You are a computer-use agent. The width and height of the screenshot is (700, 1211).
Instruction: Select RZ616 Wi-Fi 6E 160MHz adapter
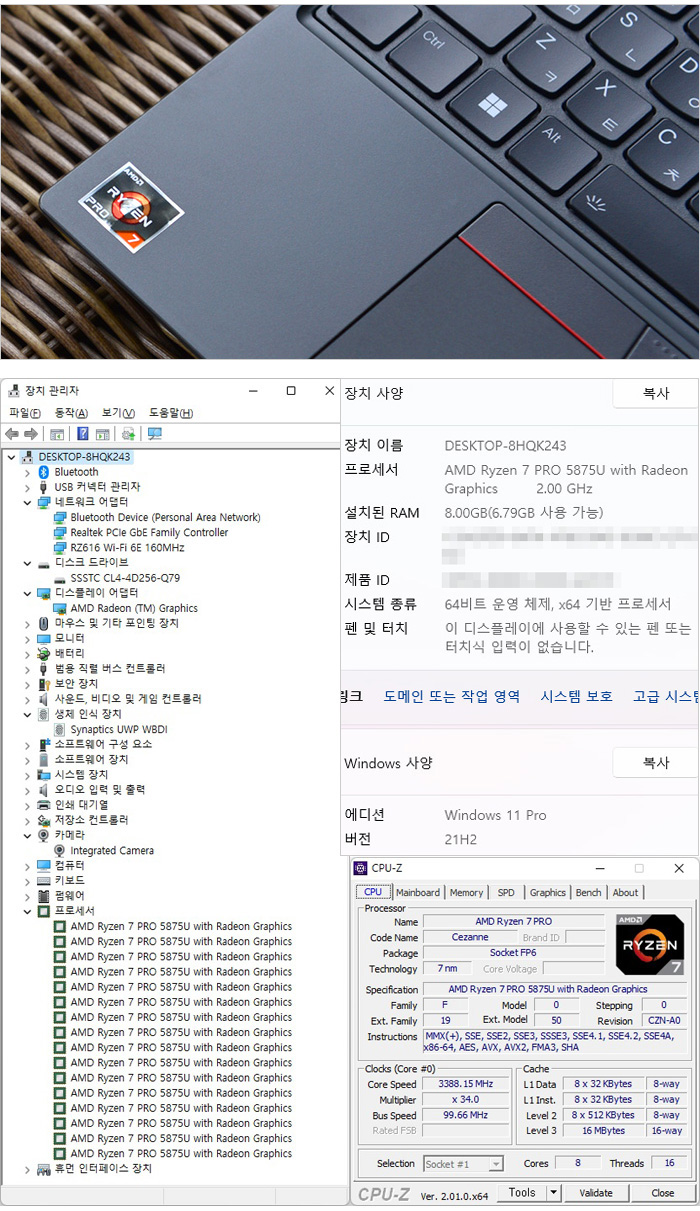click(x=127, y=548)
